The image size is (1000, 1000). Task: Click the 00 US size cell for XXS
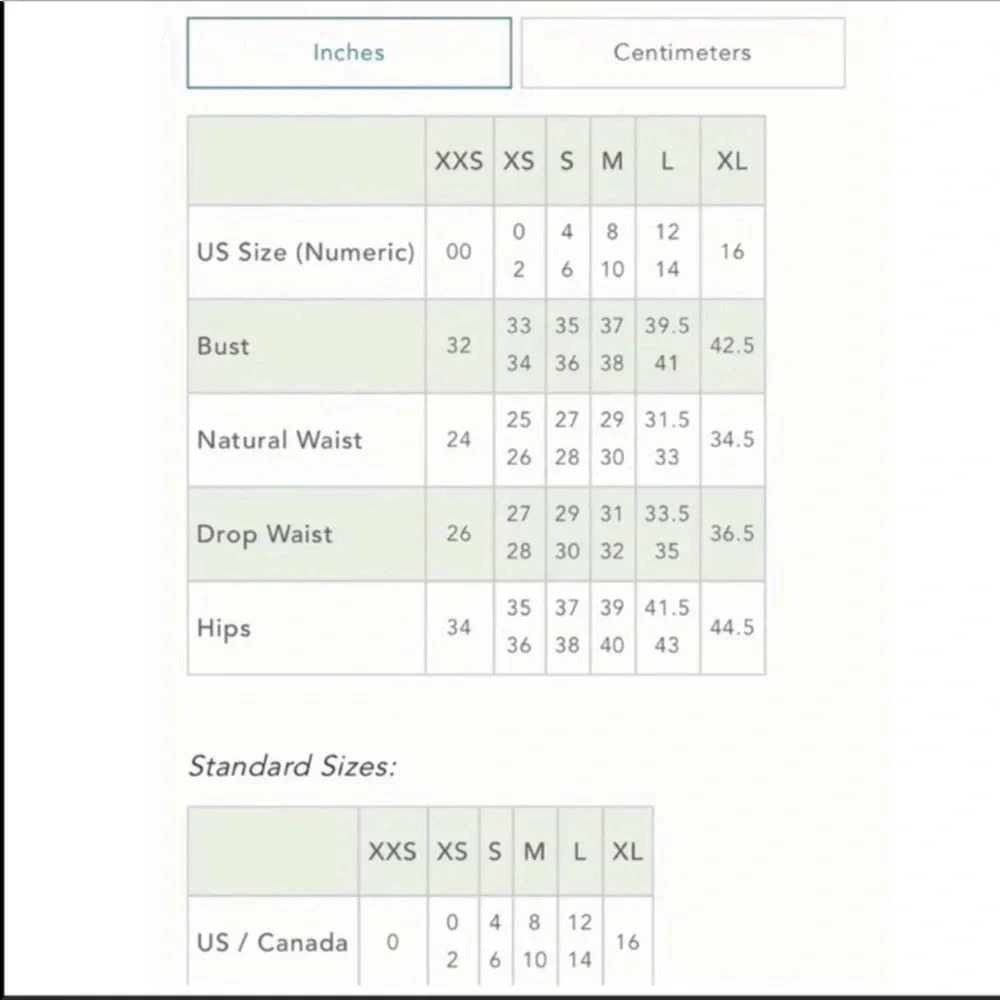[459, 252]
